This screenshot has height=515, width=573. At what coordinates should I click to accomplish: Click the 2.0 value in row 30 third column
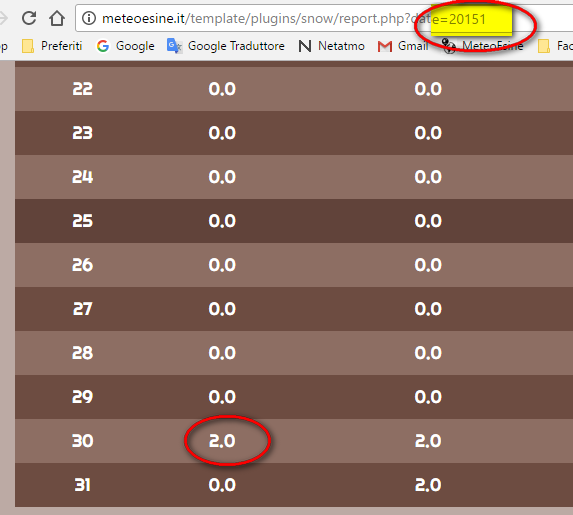click(428, 441)
